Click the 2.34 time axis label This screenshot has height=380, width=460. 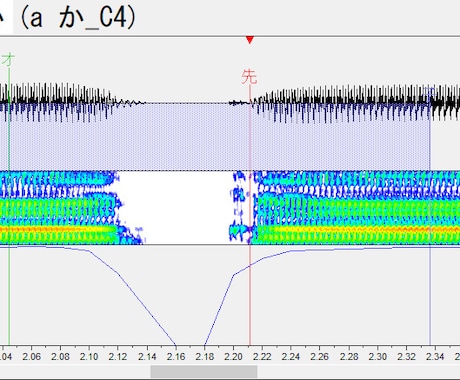tap(435, 357)
